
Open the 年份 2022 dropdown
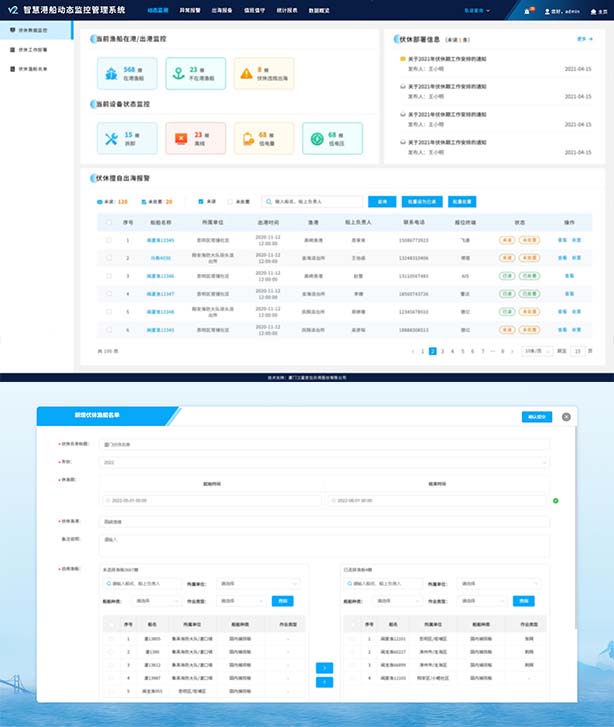pyautogui.click(x=325, y=462)
